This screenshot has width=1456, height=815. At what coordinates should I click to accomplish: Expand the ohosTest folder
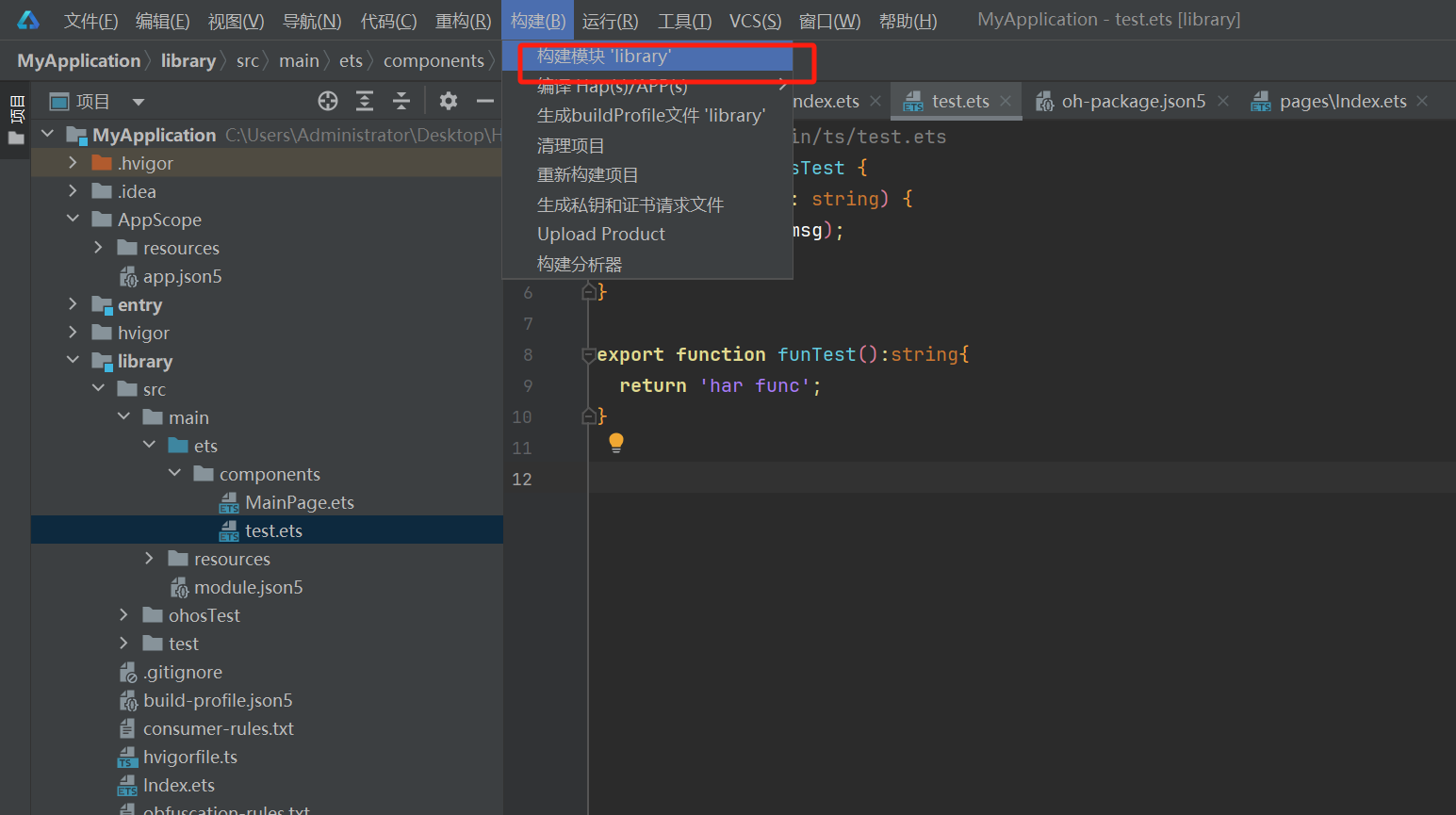[123, 615]
